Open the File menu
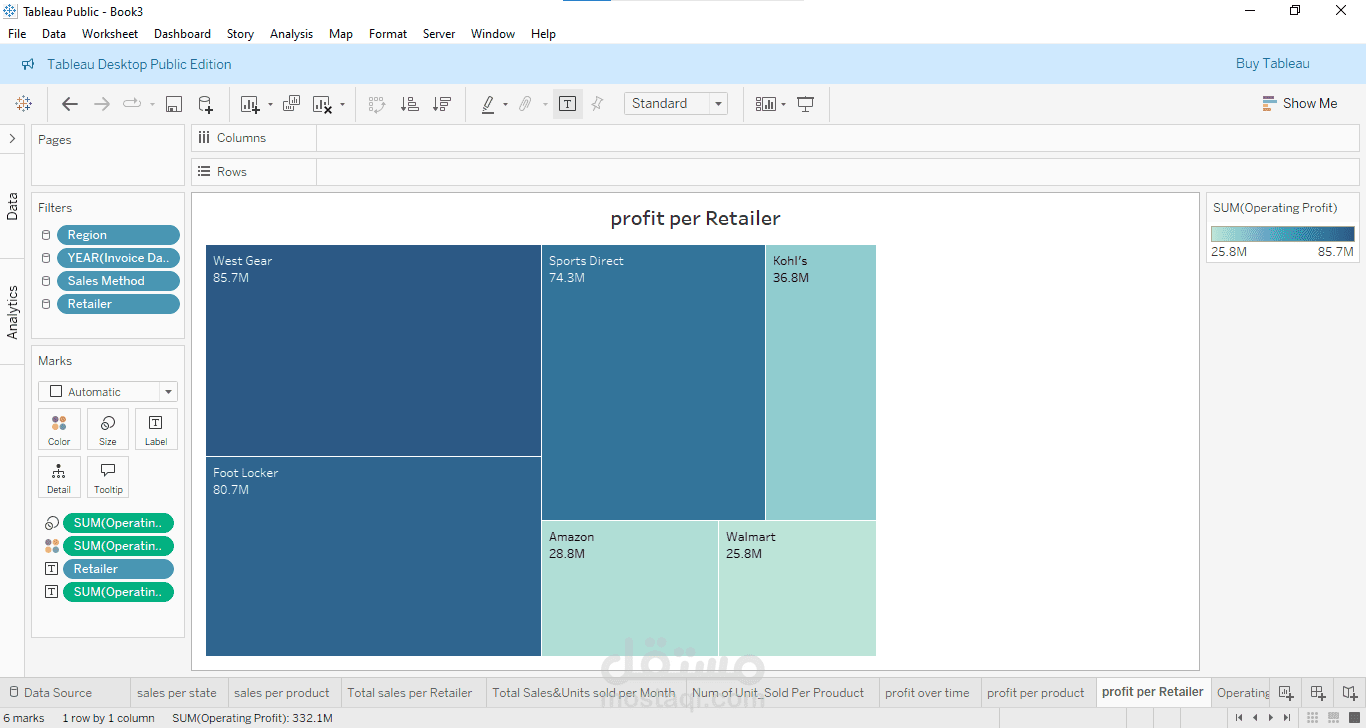 pos(17,33)
